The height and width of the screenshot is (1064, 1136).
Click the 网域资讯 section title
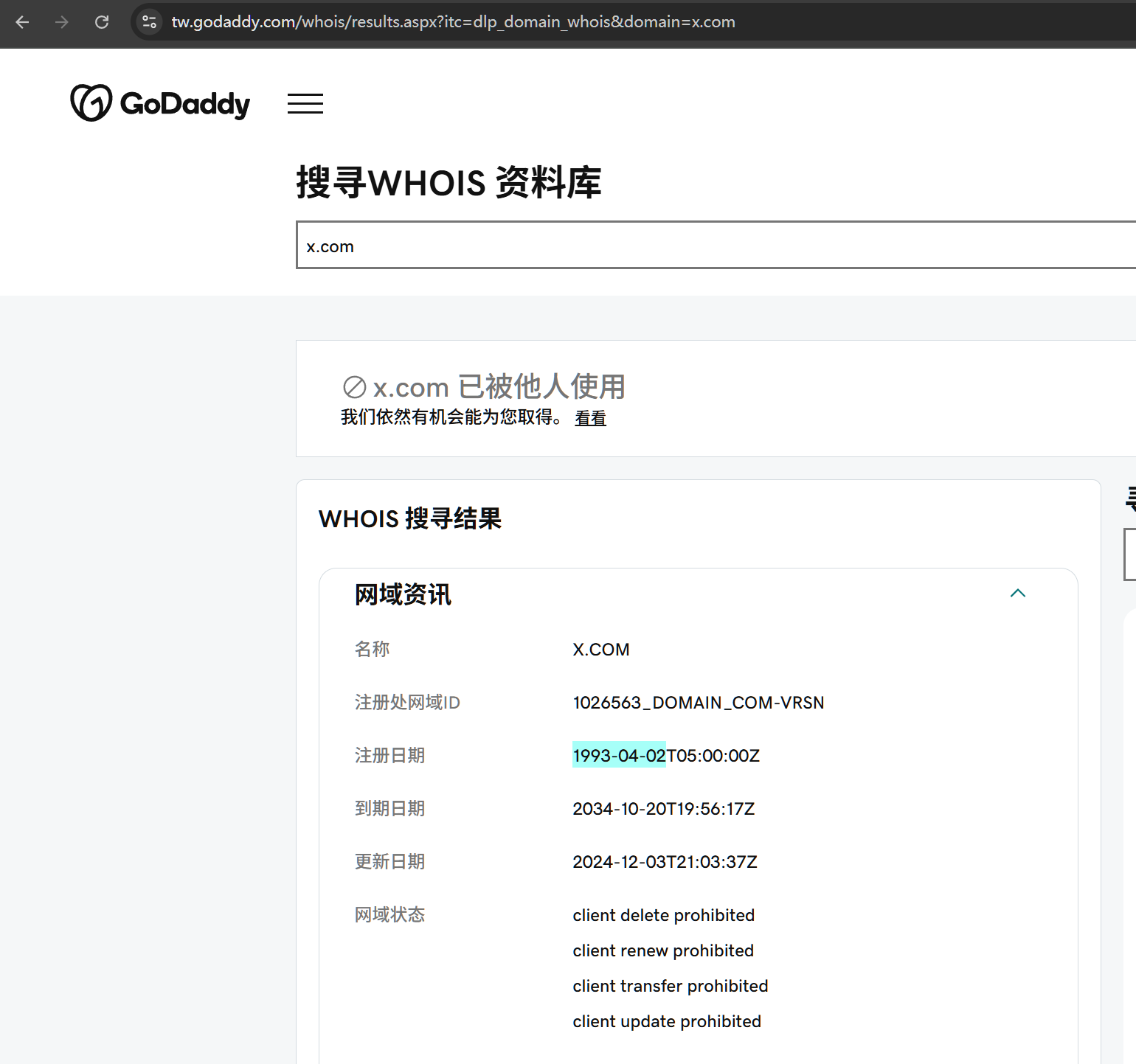pos(403,594)
